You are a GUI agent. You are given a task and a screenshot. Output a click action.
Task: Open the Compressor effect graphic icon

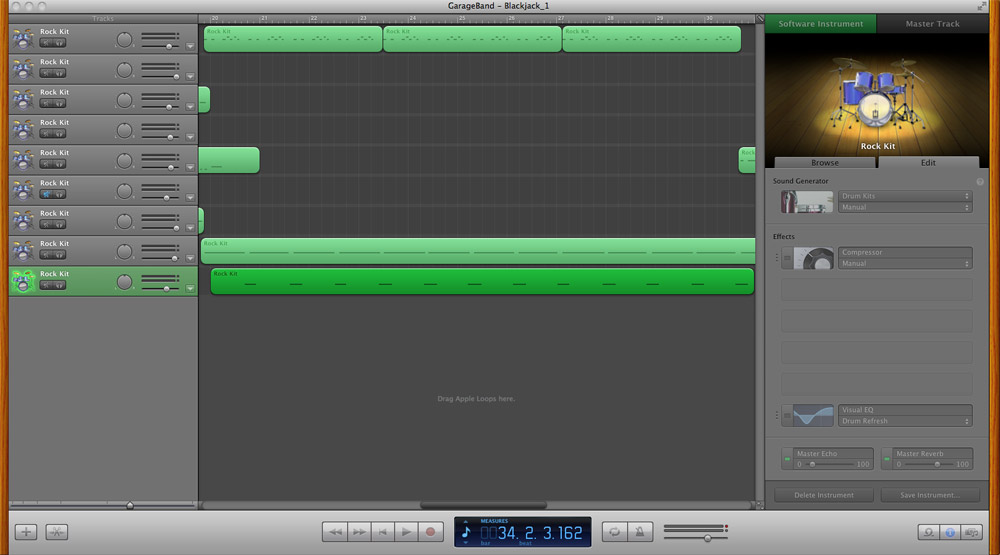(x=813, y=258)
